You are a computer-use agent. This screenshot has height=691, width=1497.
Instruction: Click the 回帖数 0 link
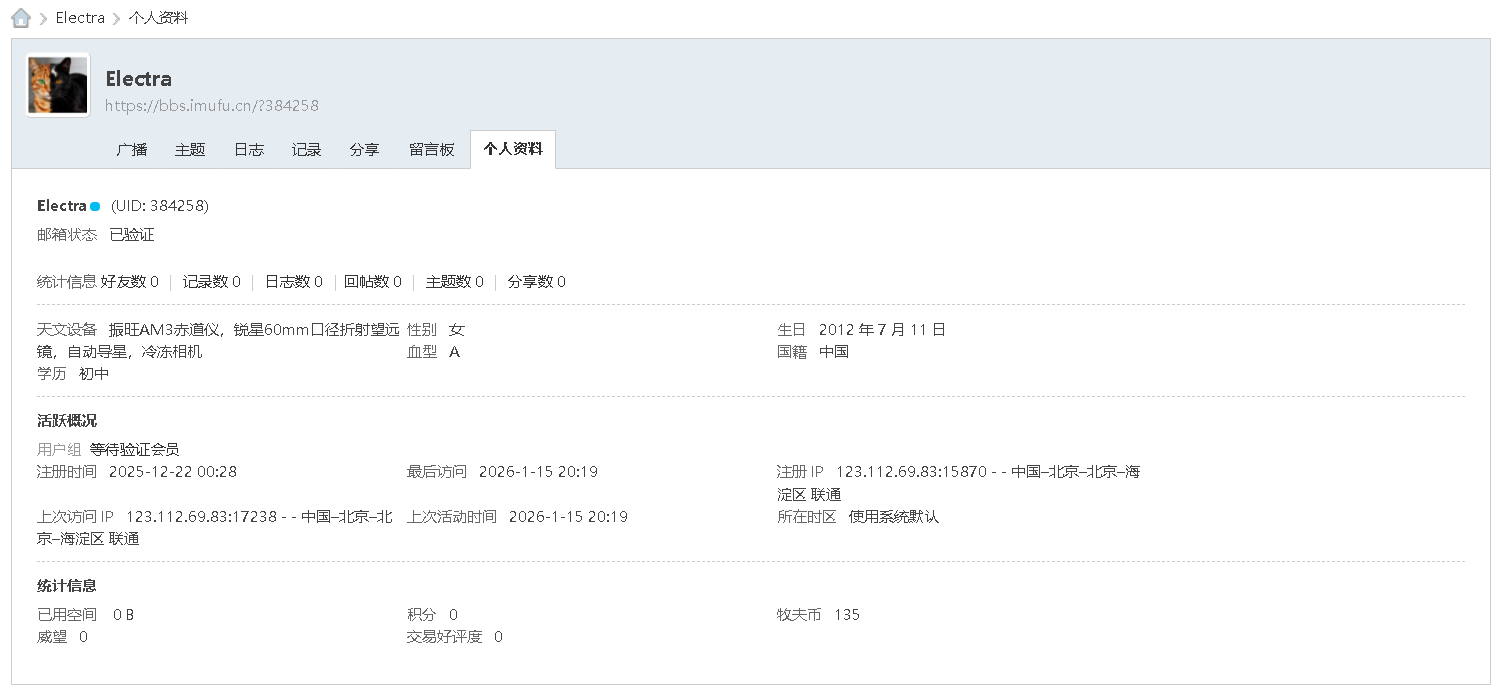point(373,281)
